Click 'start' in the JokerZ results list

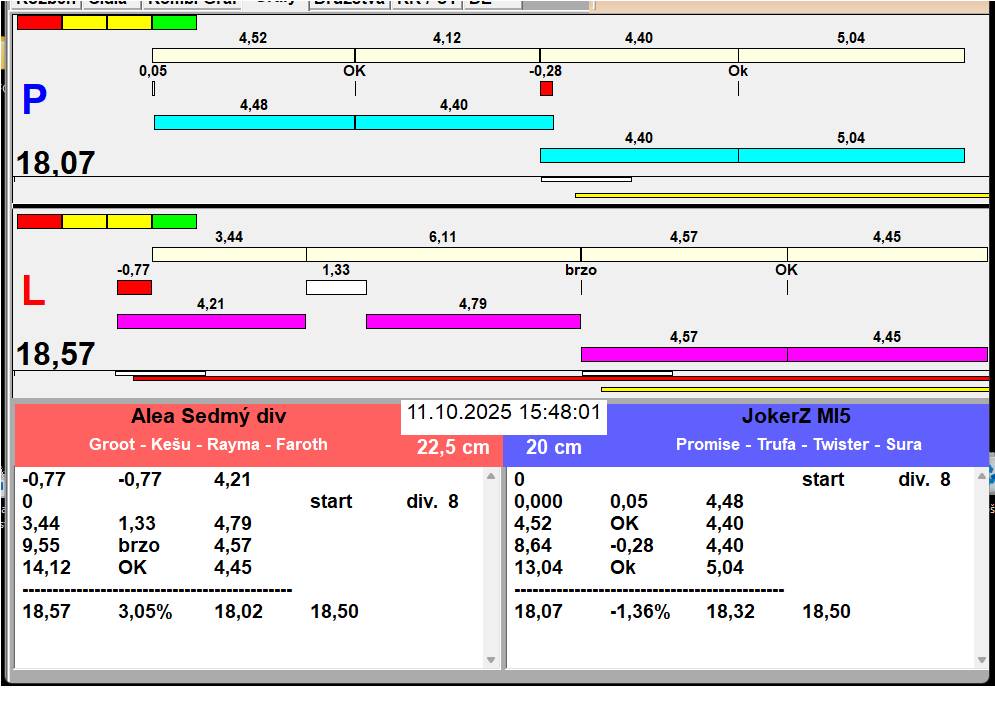(x=823, y=480)
